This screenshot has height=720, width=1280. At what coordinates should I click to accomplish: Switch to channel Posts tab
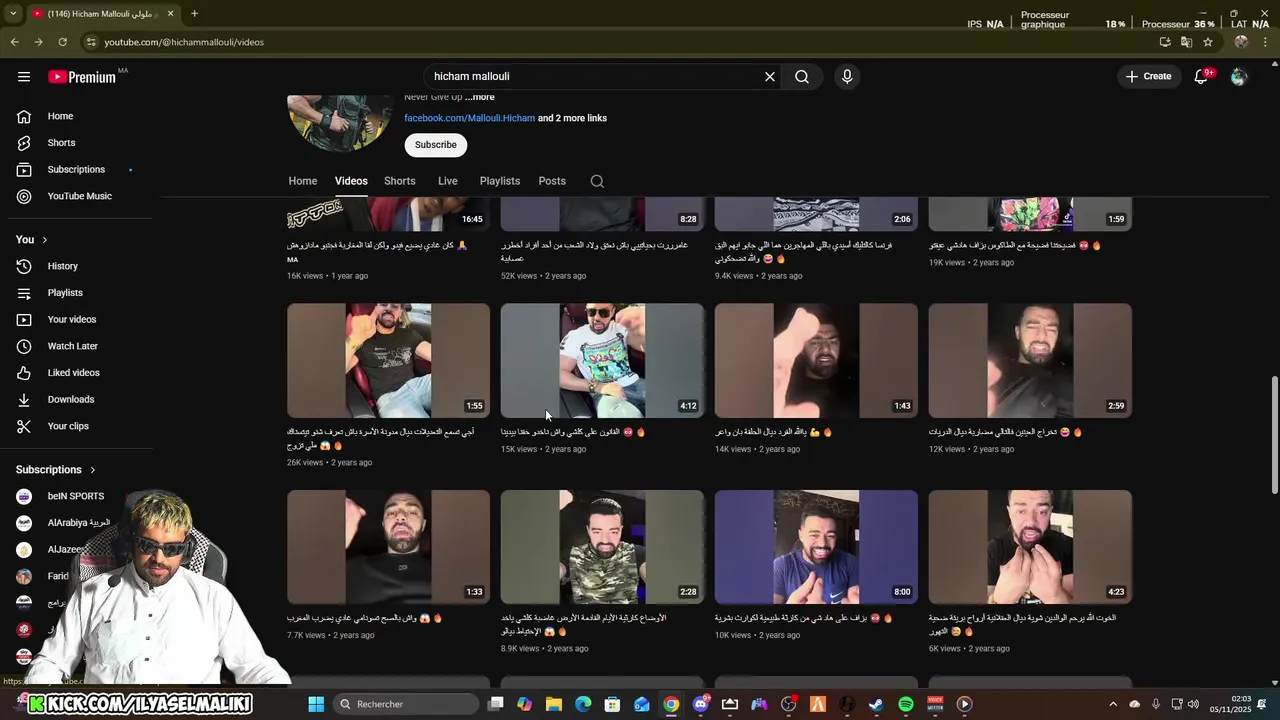pyautogui.click(x=552, y=181)
